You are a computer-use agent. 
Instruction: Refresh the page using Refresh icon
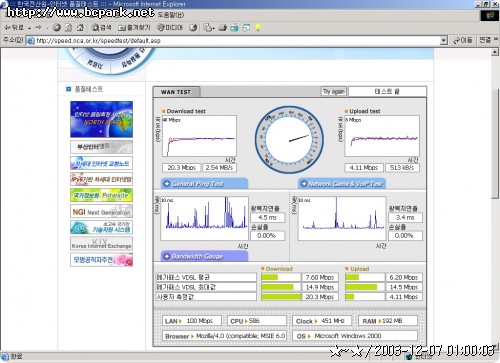pos(69,28)
